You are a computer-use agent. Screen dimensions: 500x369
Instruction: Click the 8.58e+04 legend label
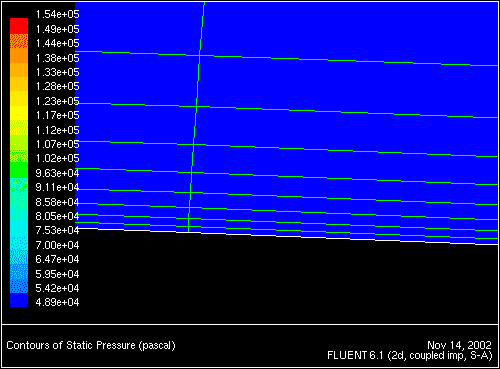click(57, 202)
